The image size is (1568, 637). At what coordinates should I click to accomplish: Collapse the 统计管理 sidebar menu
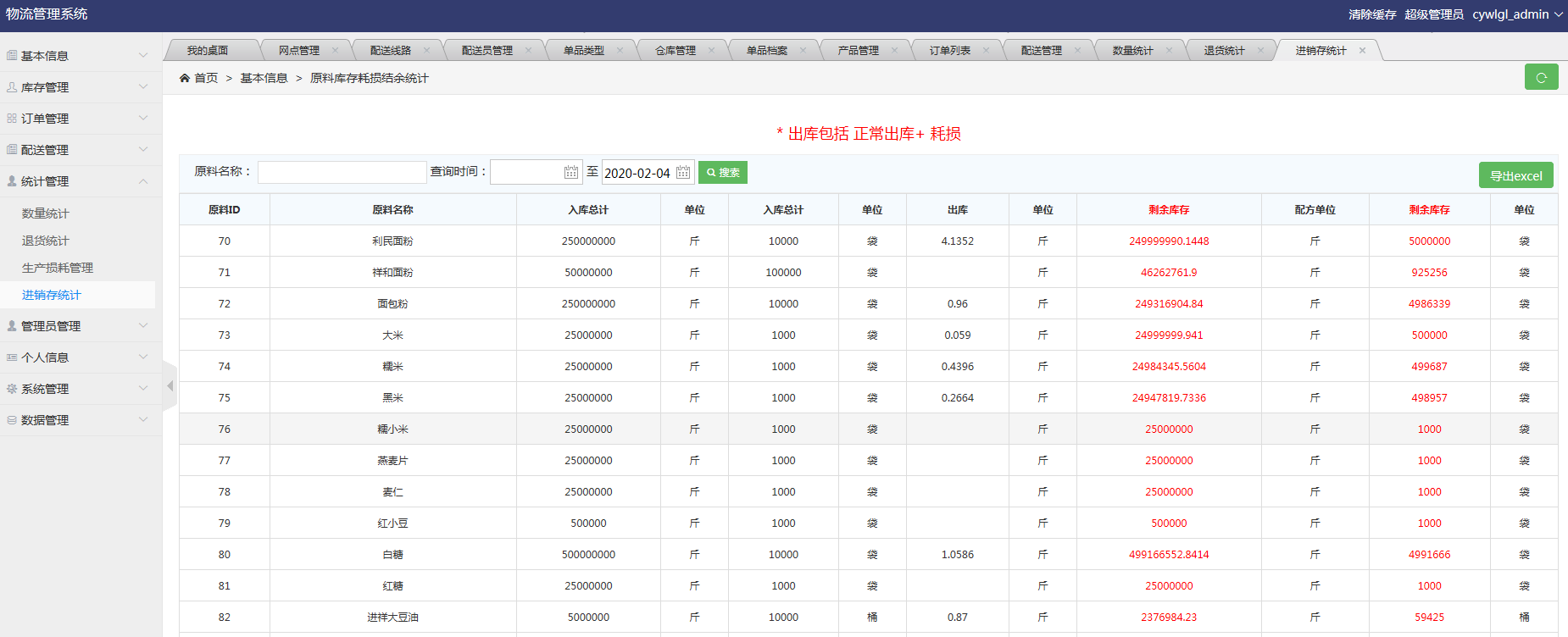click(76, 181)
